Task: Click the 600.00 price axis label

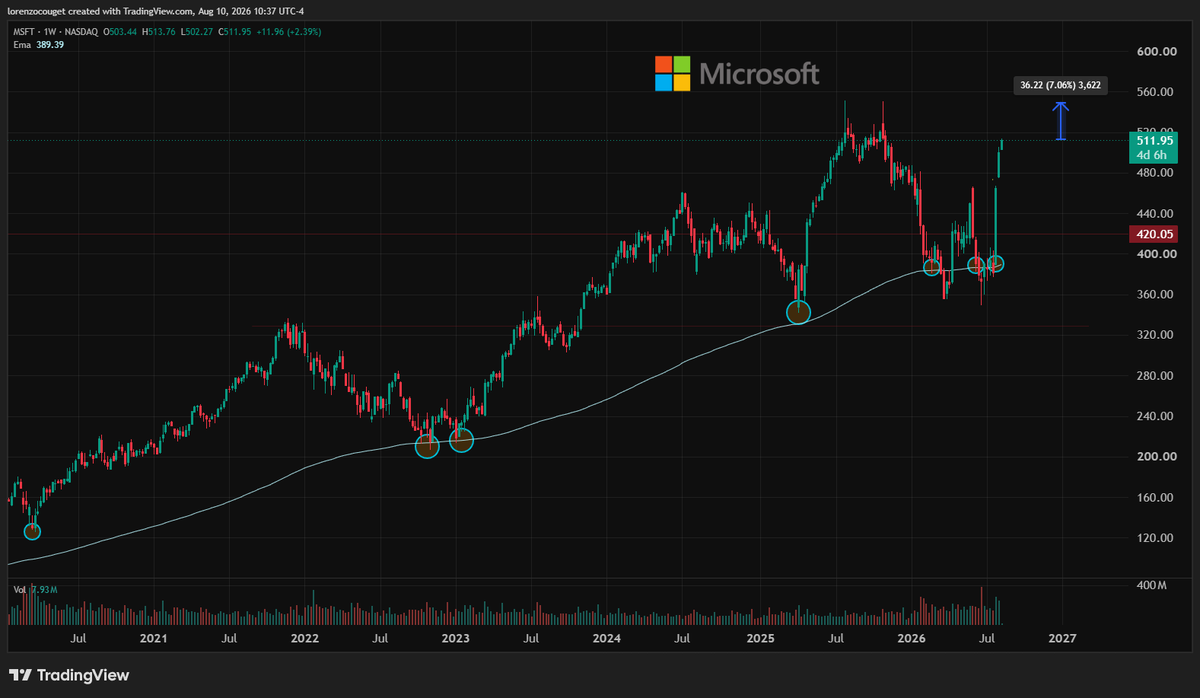Action: point(1156,52)
